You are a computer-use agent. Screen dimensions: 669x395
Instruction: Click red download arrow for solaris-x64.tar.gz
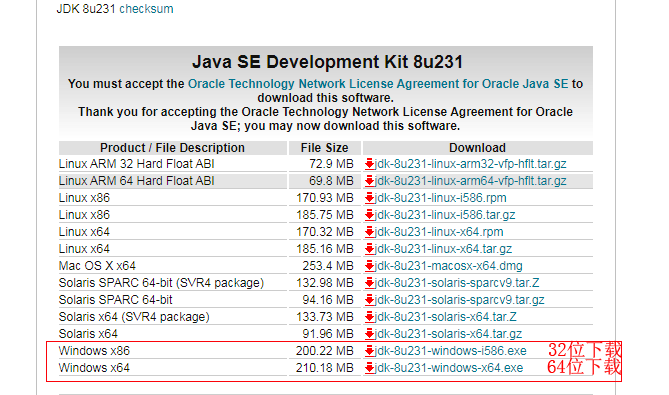369,334
